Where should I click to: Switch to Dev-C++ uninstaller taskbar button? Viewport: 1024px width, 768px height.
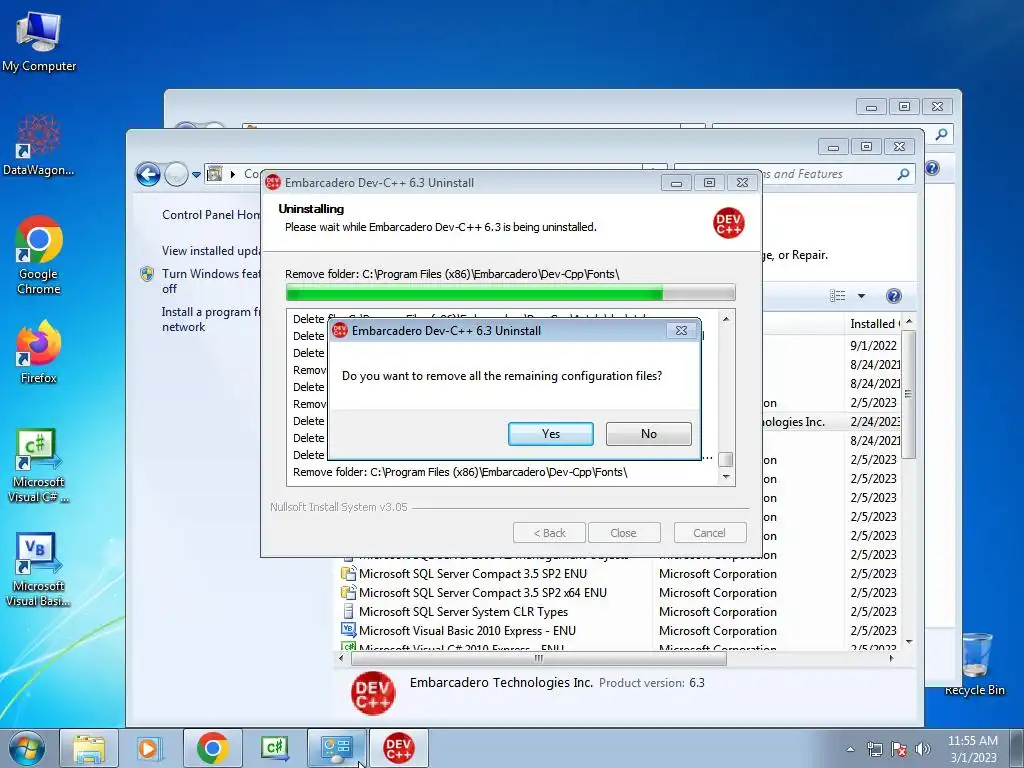click(x=398, y=748)
